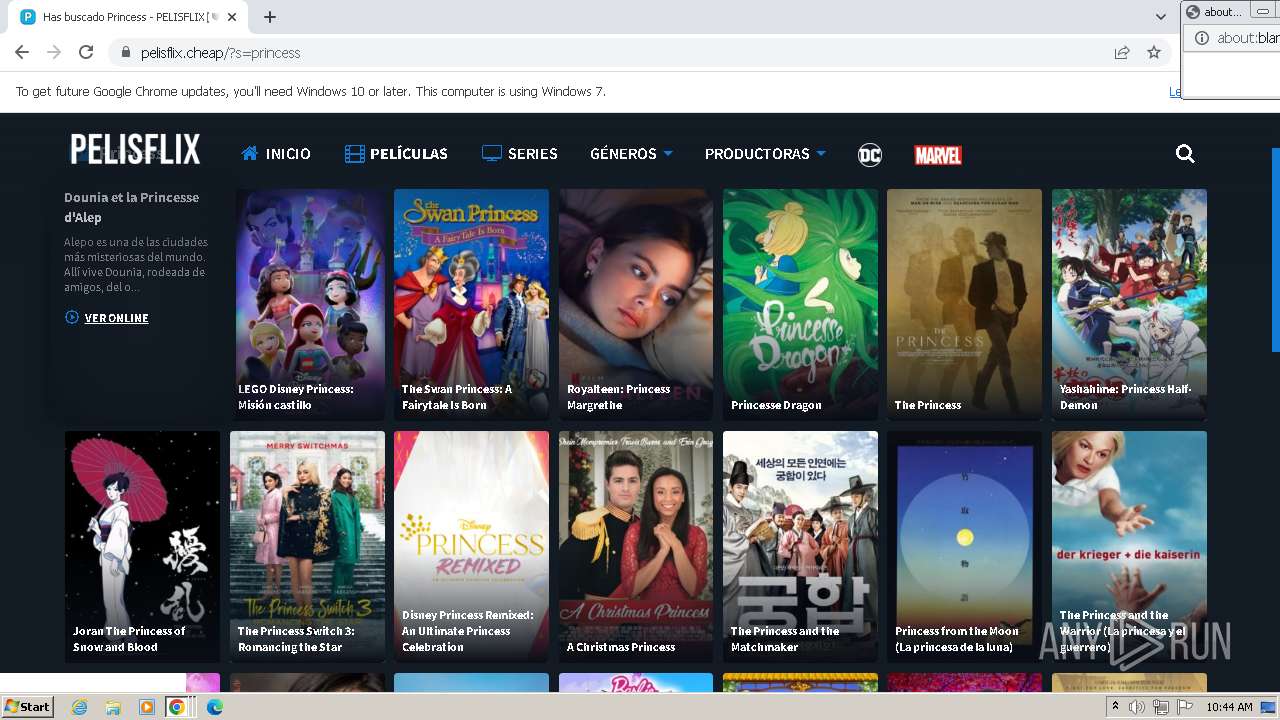Click the page vertical scrollbar
1280x720 pixels.
click(x=1275, y=250)
